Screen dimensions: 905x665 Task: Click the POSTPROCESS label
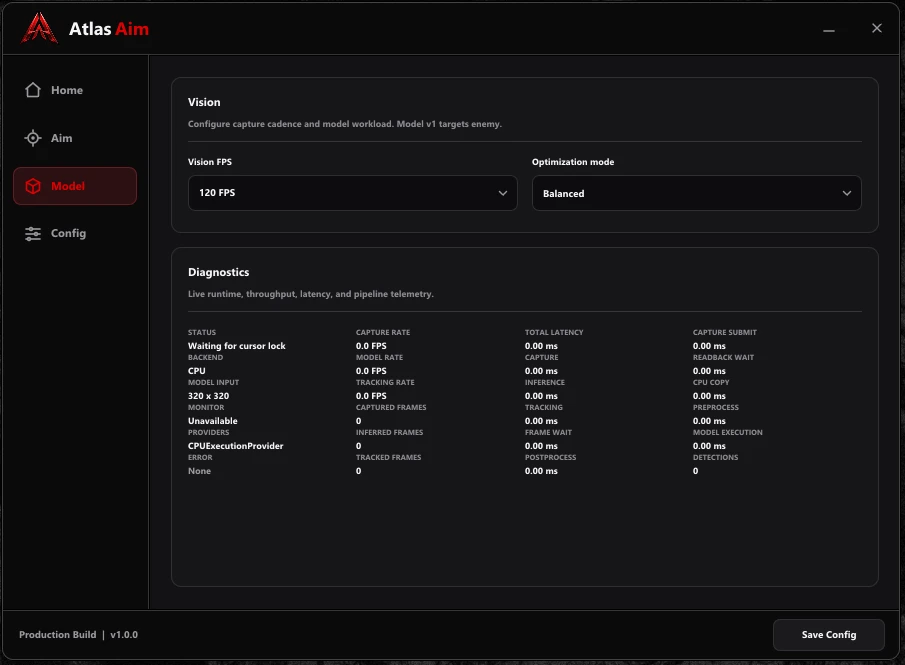click(x=551, y=457)
